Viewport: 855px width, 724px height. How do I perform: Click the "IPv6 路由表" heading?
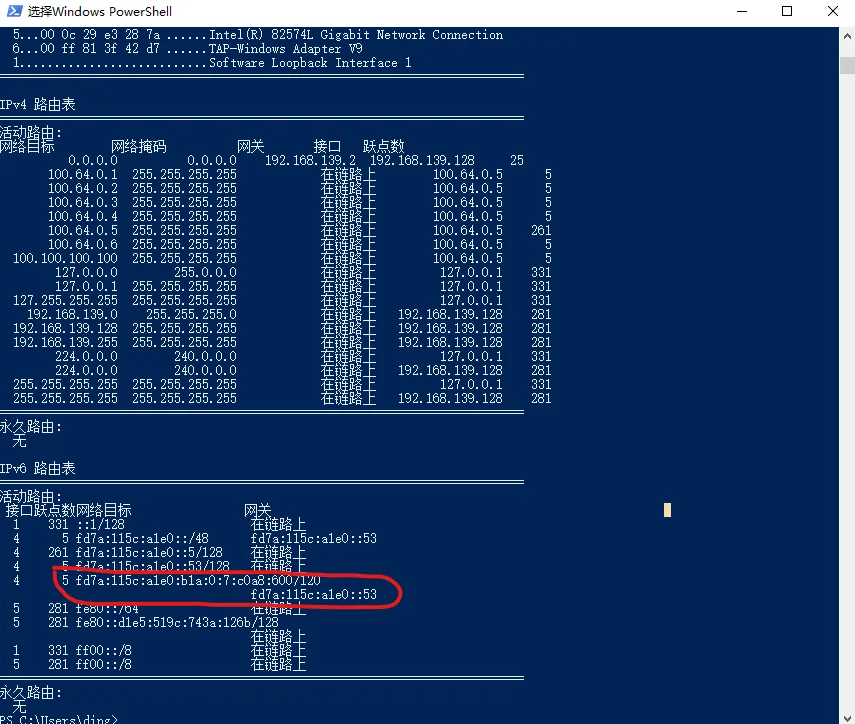pos(38,469)
